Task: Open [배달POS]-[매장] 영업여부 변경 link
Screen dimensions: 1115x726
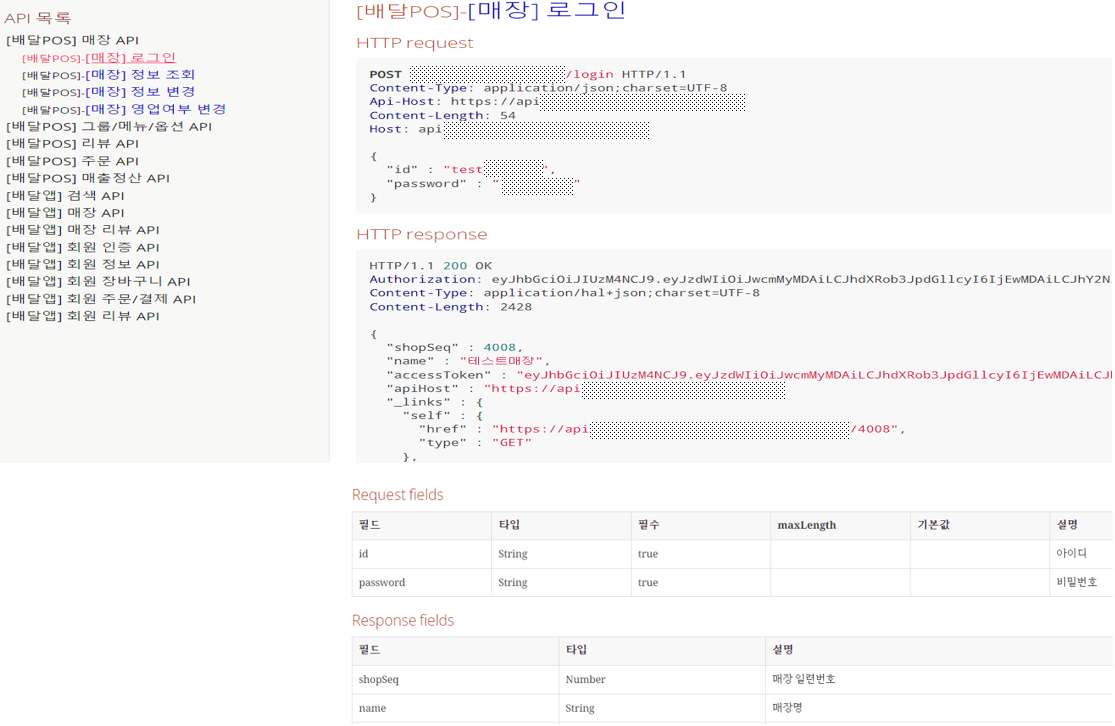Action: pos(124,110)
